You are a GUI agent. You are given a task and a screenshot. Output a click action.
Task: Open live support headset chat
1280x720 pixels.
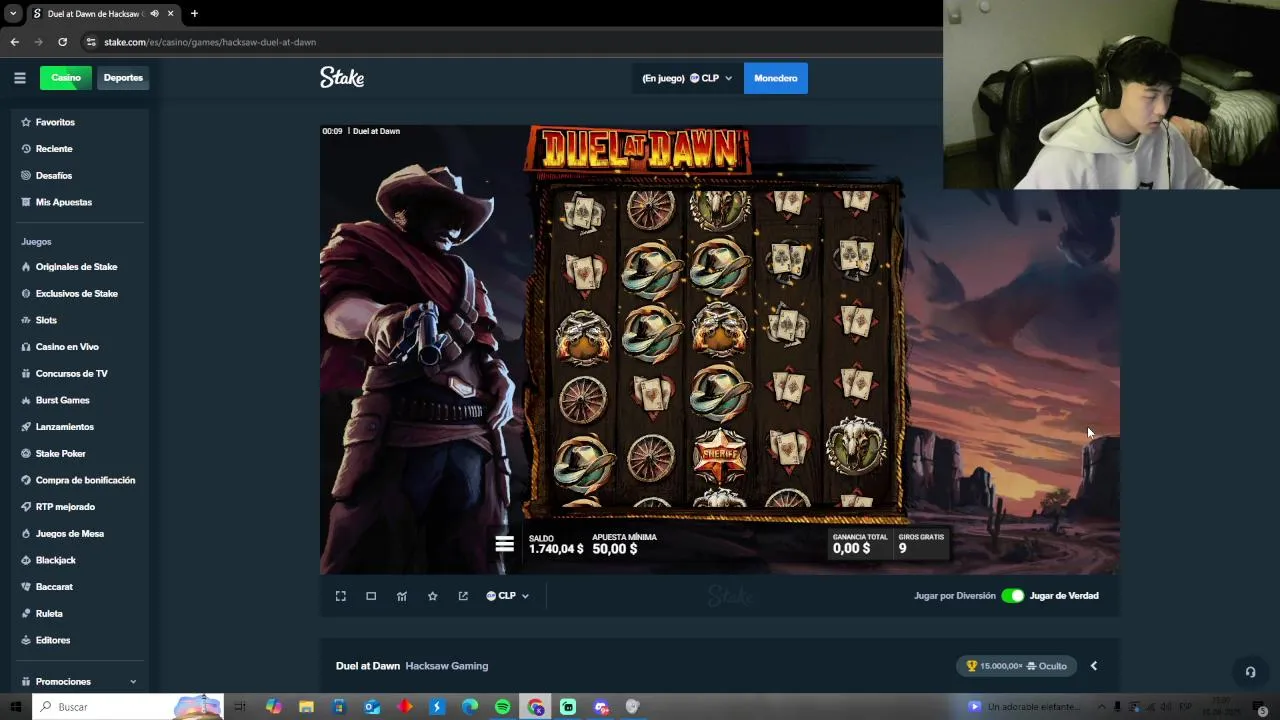(x=1250, y=672)
